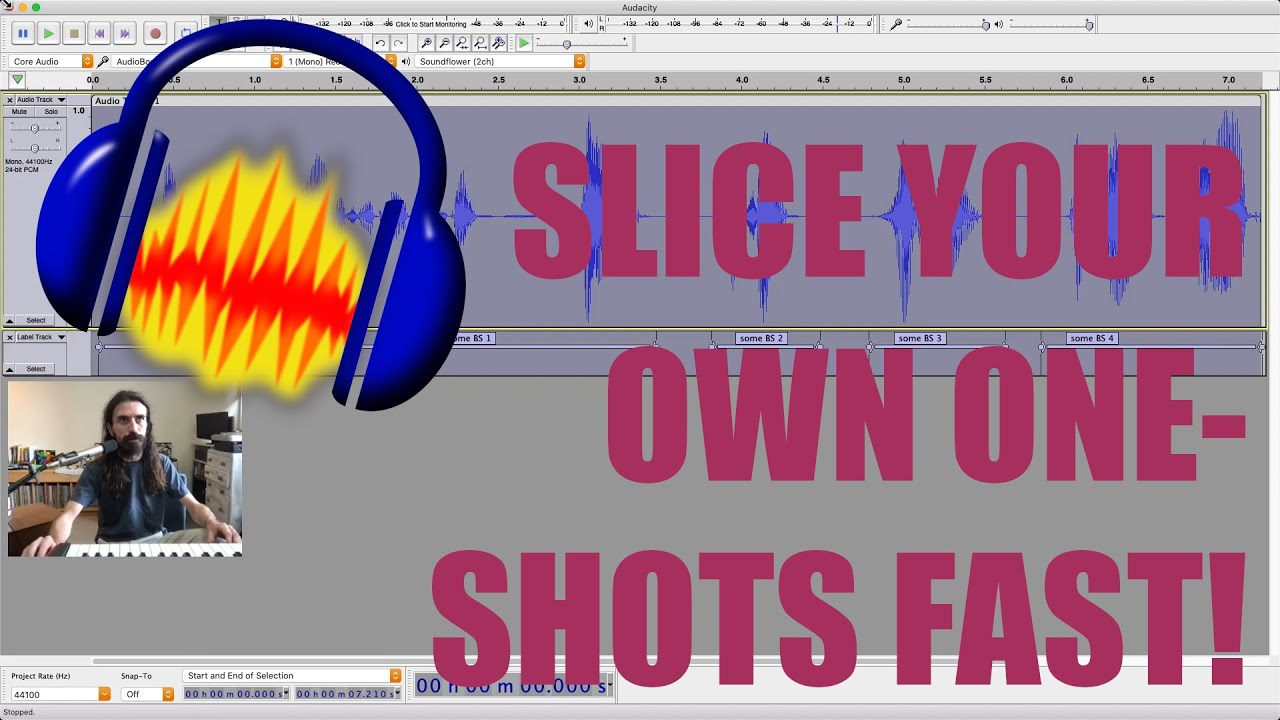Open the Core Audio host dropdown
The image size is (1280, 720).
52,61
